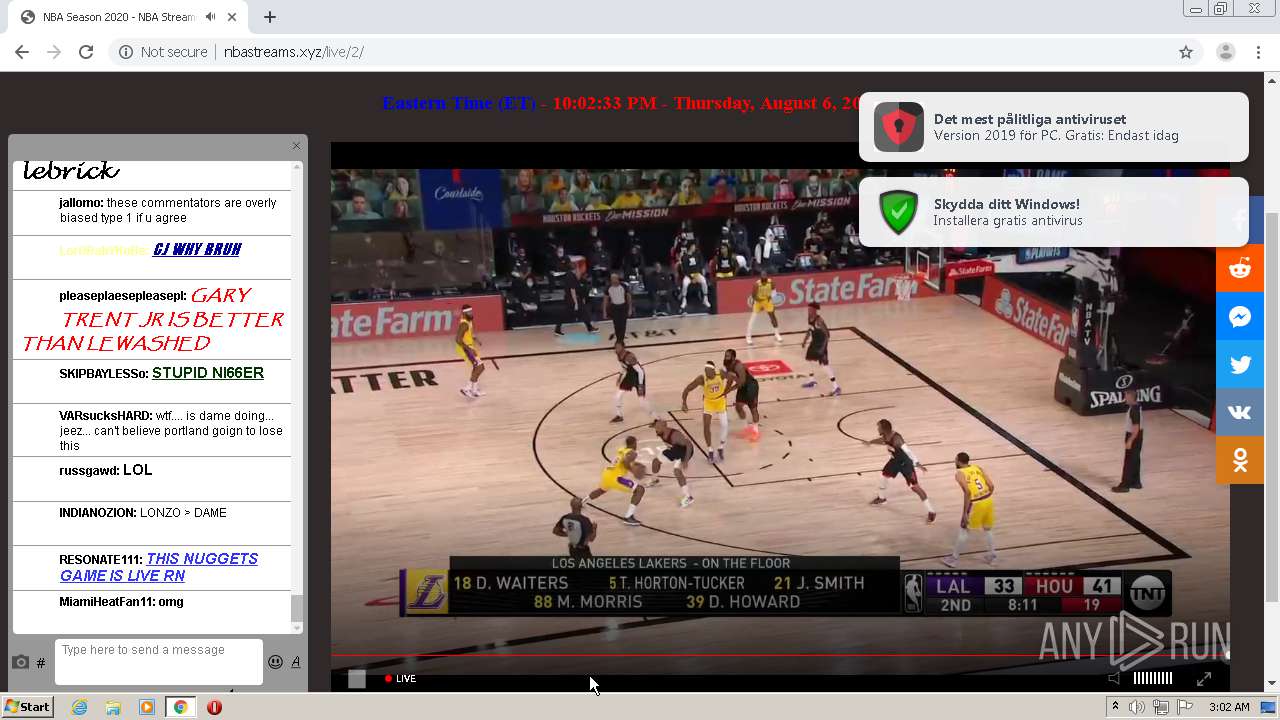The height and width of the screenshot is (720, 1280).
Task: Open a new browser tab
Action: [270, 17]
